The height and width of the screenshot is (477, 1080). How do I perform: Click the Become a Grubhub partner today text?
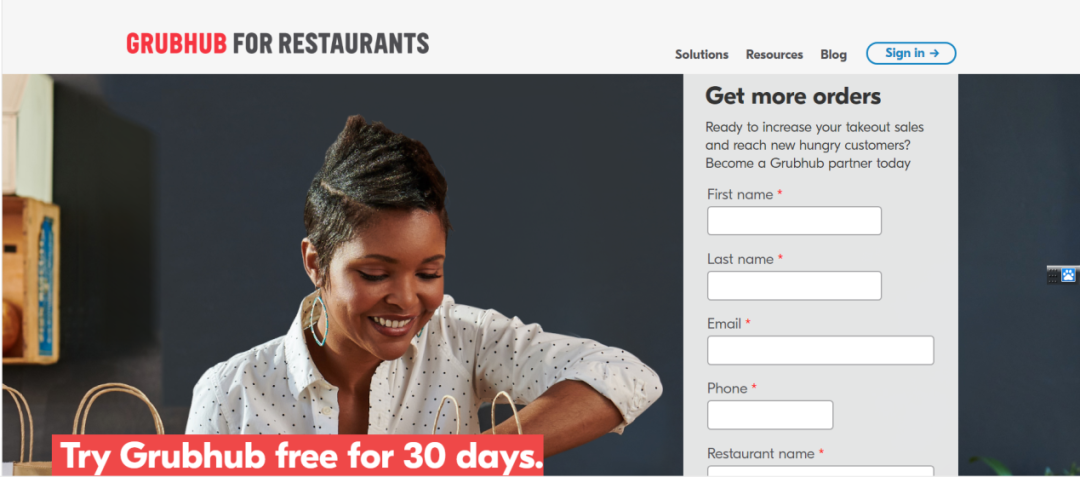[x=808, y=163]
